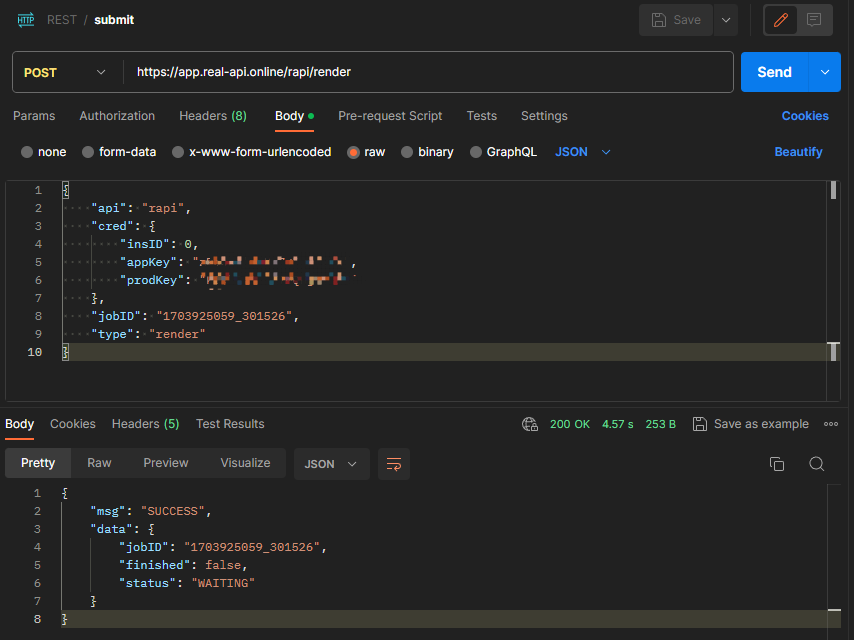
Task: Open the comments icon in top bar
Action: (x=814, y=20)
